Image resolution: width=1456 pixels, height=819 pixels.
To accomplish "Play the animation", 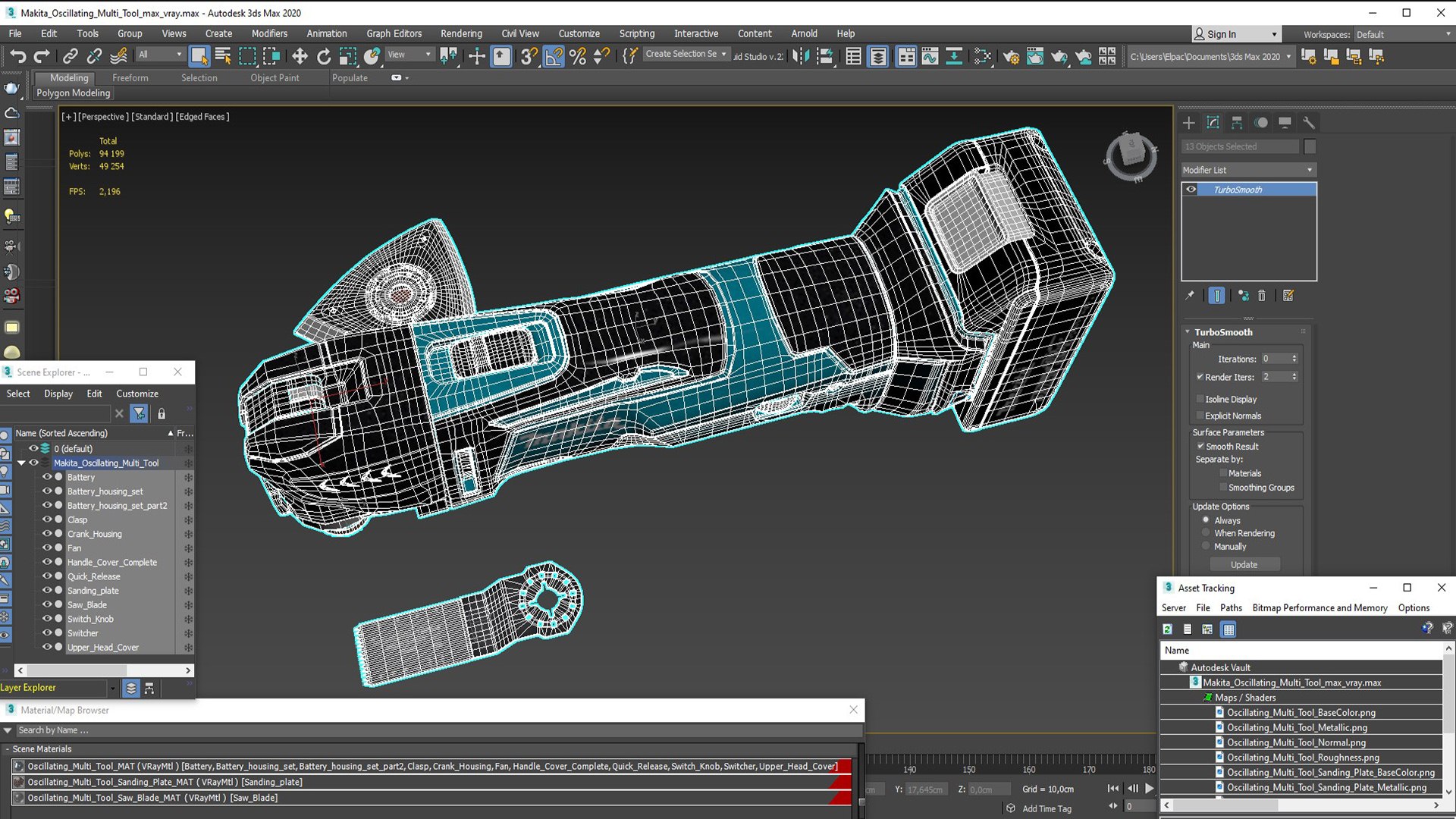I will point(1150,789).
